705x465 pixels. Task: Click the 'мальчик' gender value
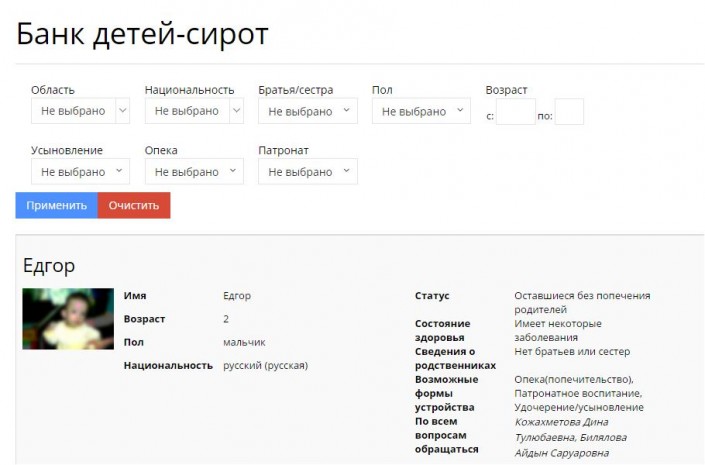coord(244,342)
